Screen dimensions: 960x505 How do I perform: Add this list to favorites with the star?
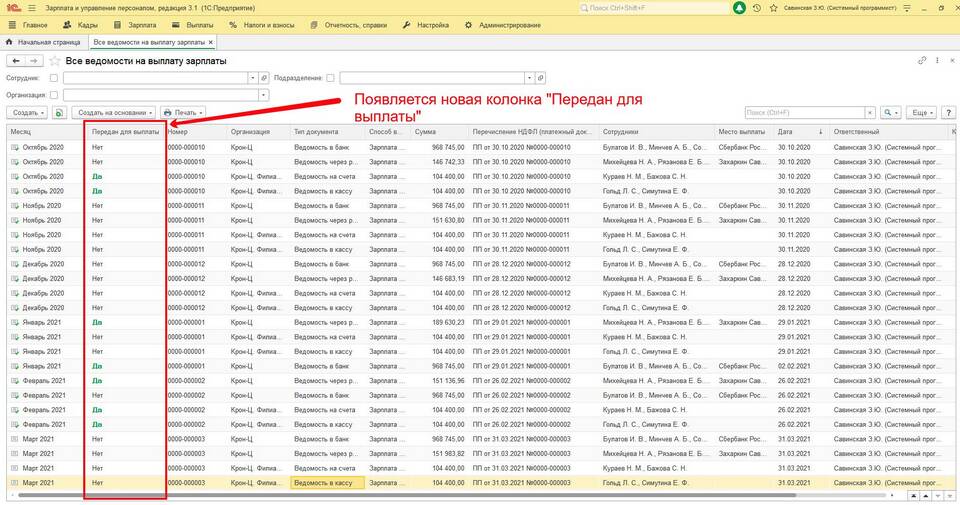pyautogui.click(x=54, y=61)
